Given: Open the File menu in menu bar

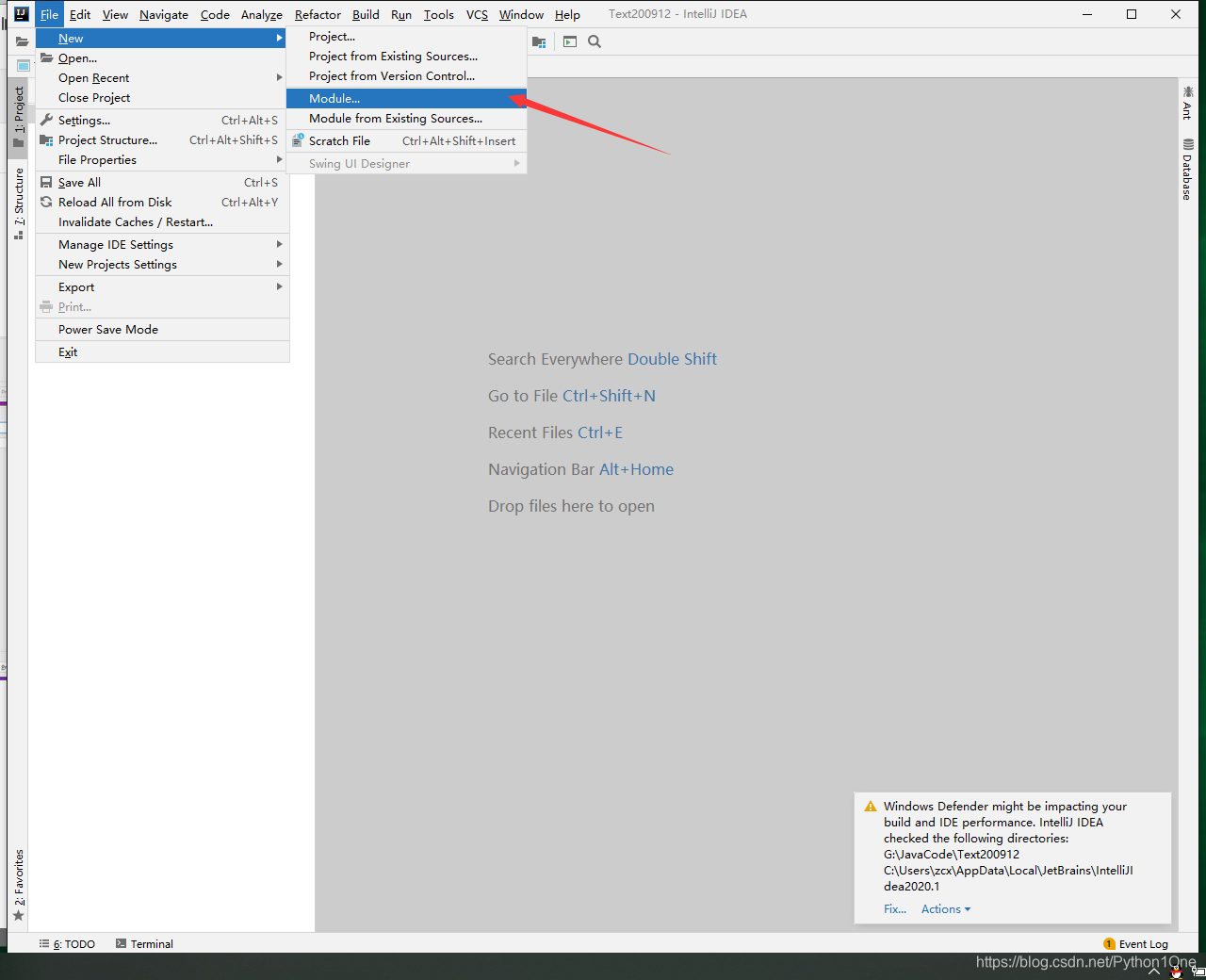Looking at the screenshot, I should click(49, 14).
